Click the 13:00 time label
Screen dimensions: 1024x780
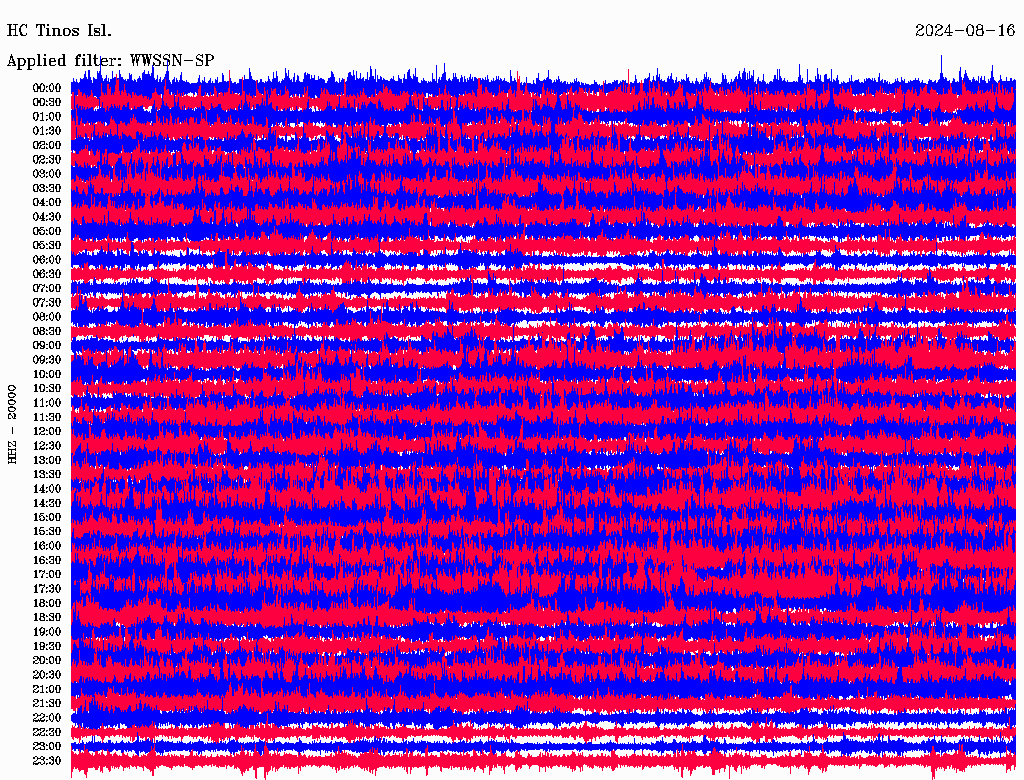pos(47,461)
